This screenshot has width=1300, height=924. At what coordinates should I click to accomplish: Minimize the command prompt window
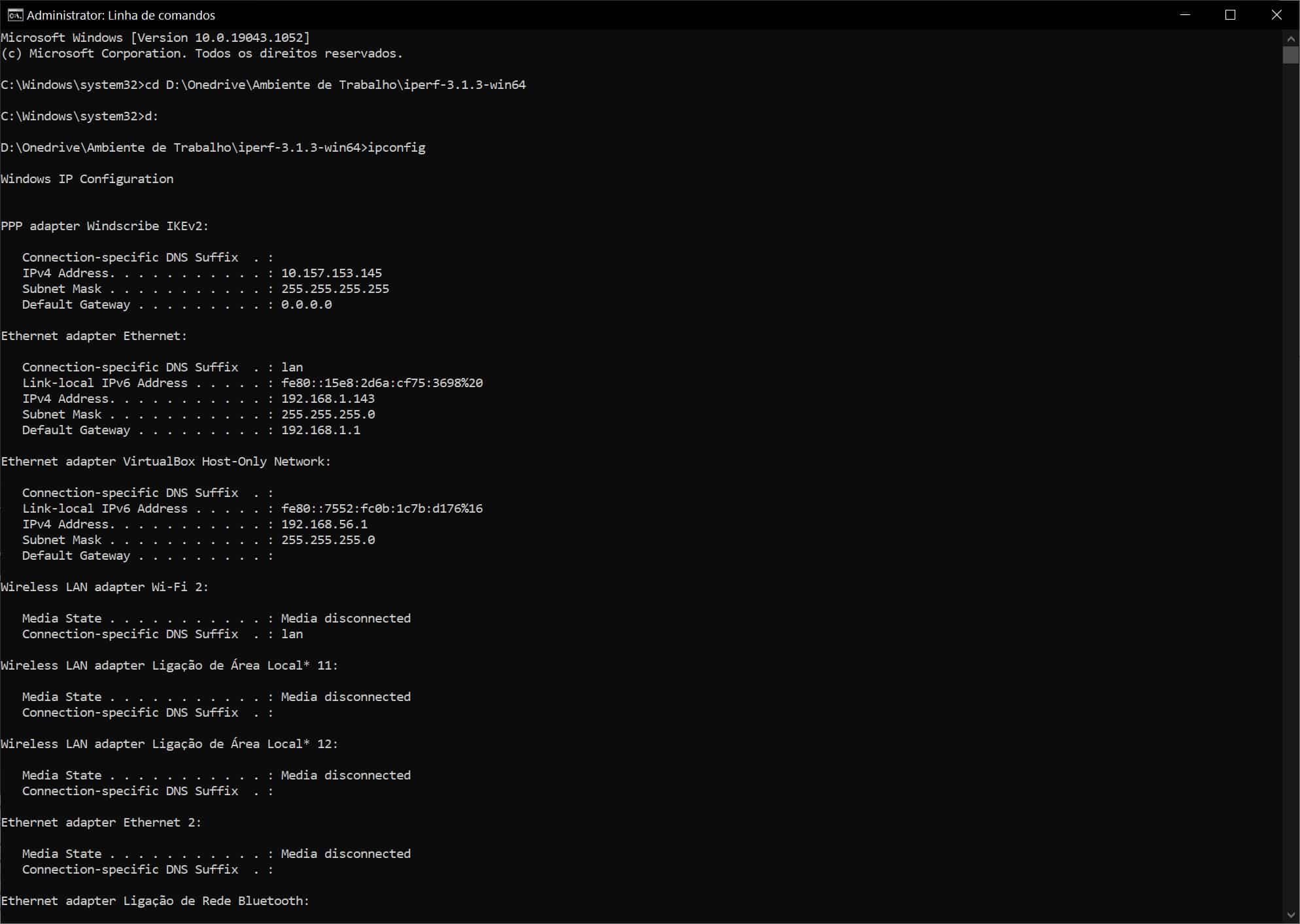pyautogui.click(x=1185, y=14)
